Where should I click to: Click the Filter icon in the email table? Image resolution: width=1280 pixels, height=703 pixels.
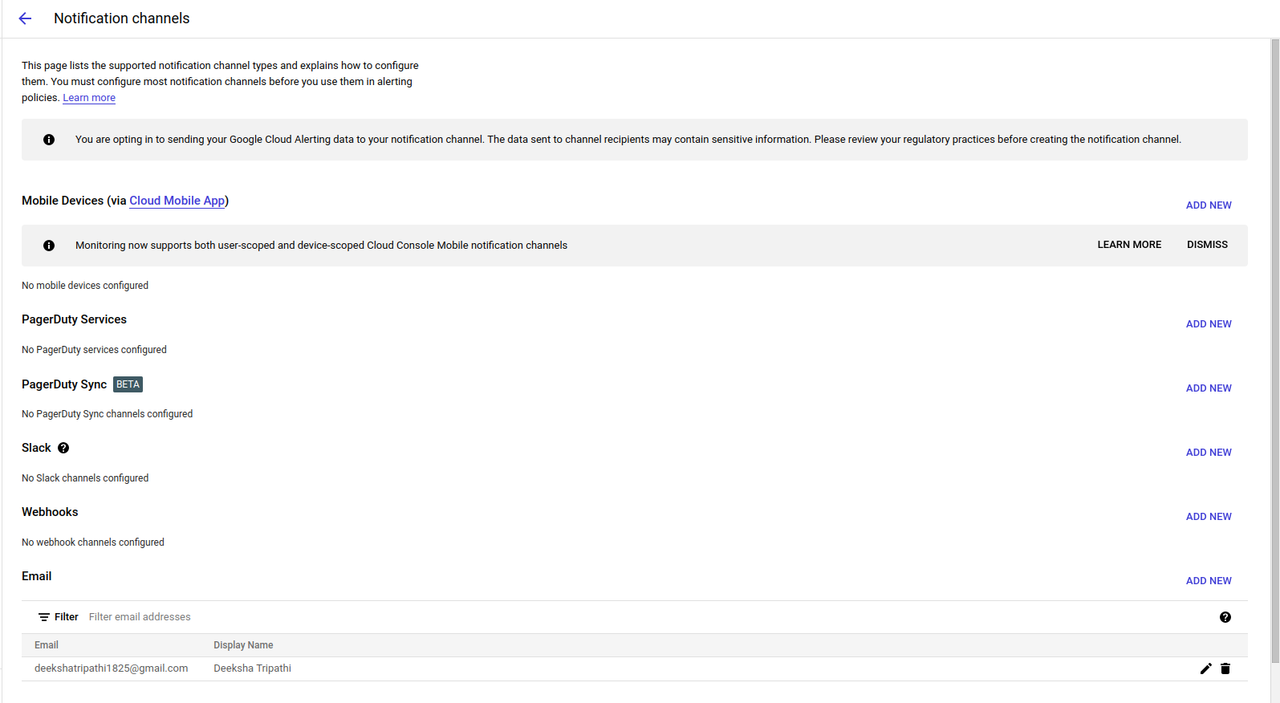pos(44,617)
